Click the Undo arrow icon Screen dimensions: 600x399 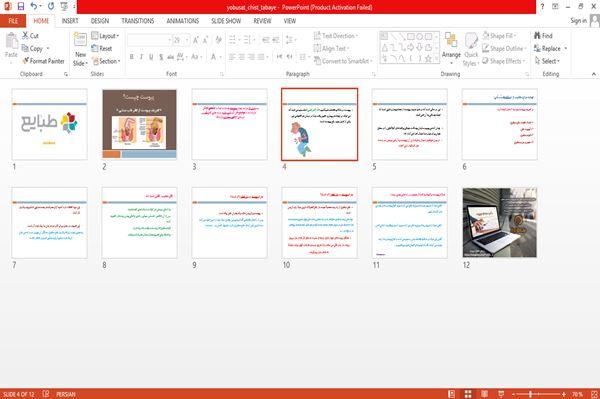pyautogui.click(x=34, y=7)
